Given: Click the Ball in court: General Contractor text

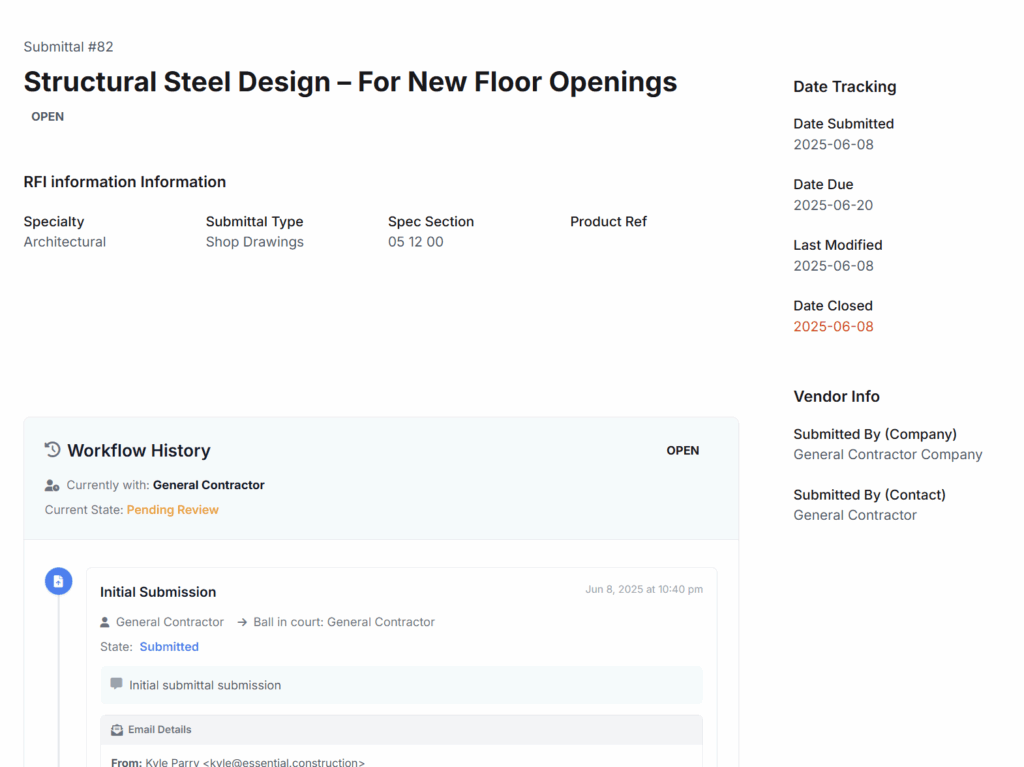Looking at the screenshot, I should 344,622.
